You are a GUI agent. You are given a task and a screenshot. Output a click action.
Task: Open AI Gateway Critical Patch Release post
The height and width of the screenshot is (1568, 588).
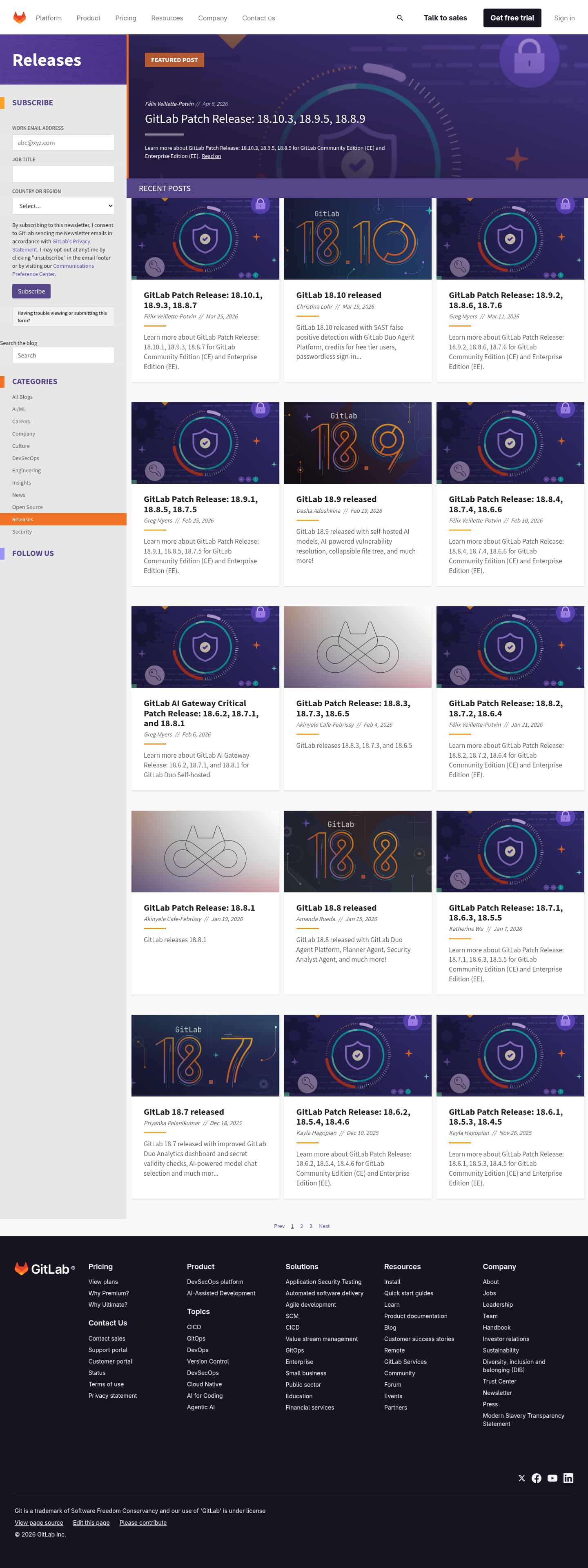pyautogui.click(x=201, y=714)
